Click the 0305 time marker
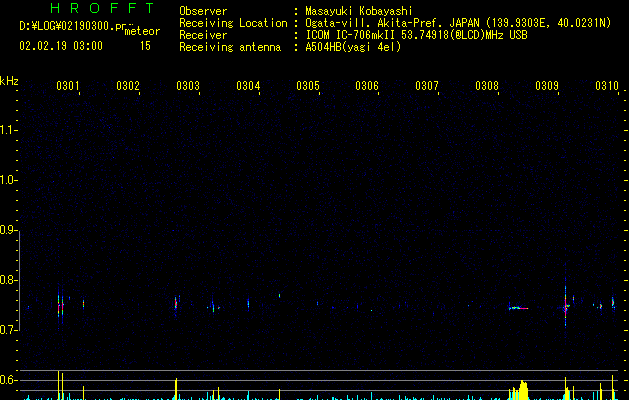 coord(308,86)
